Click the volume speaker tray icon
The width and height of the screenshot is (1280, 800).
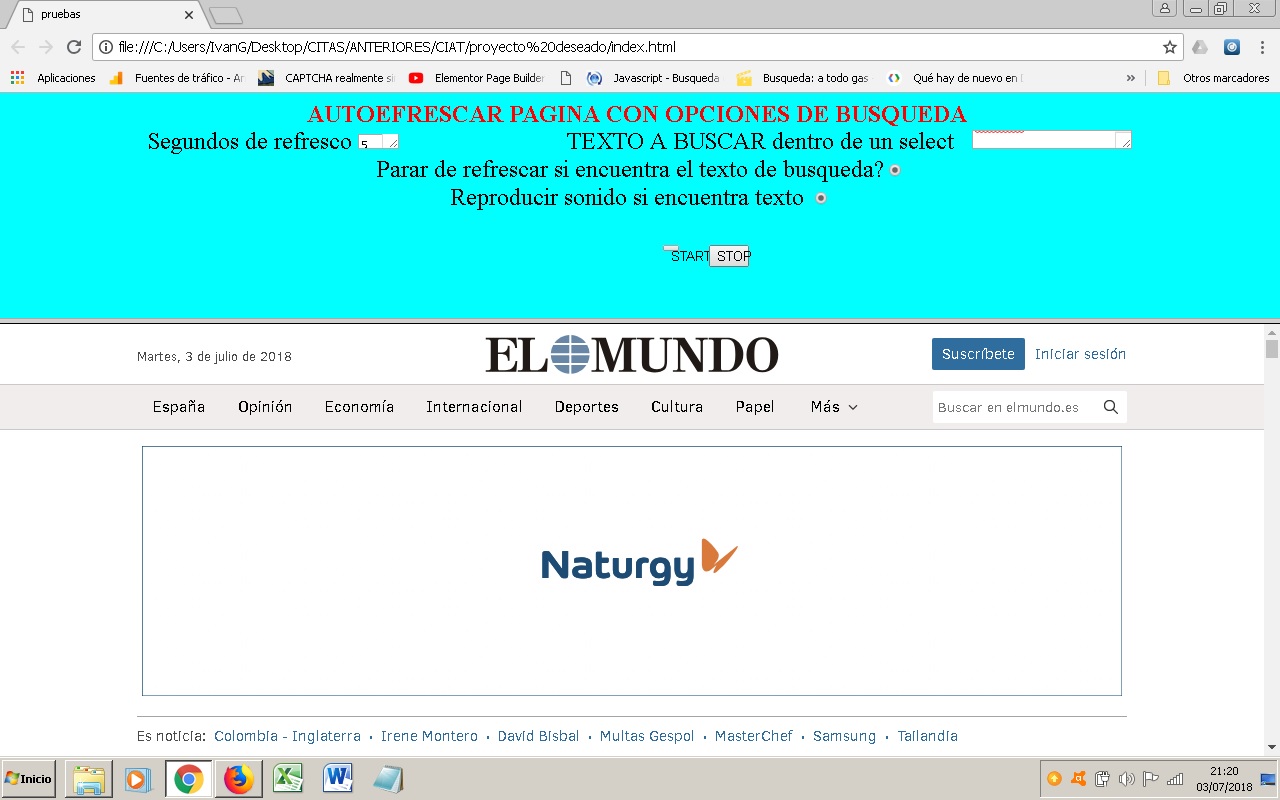[1127, 779]
